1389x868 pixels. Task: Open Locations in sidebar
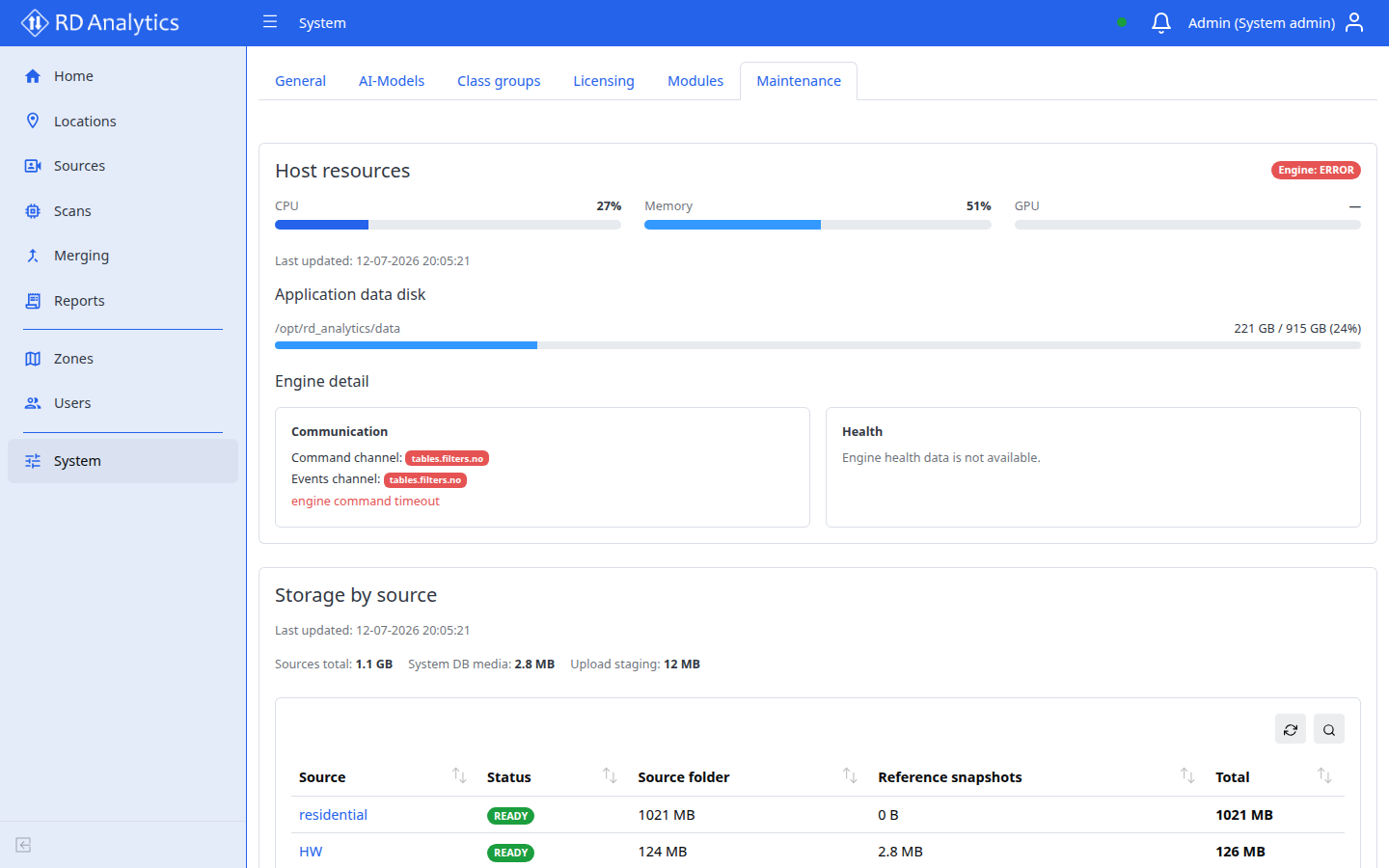(x=123, y=121)
